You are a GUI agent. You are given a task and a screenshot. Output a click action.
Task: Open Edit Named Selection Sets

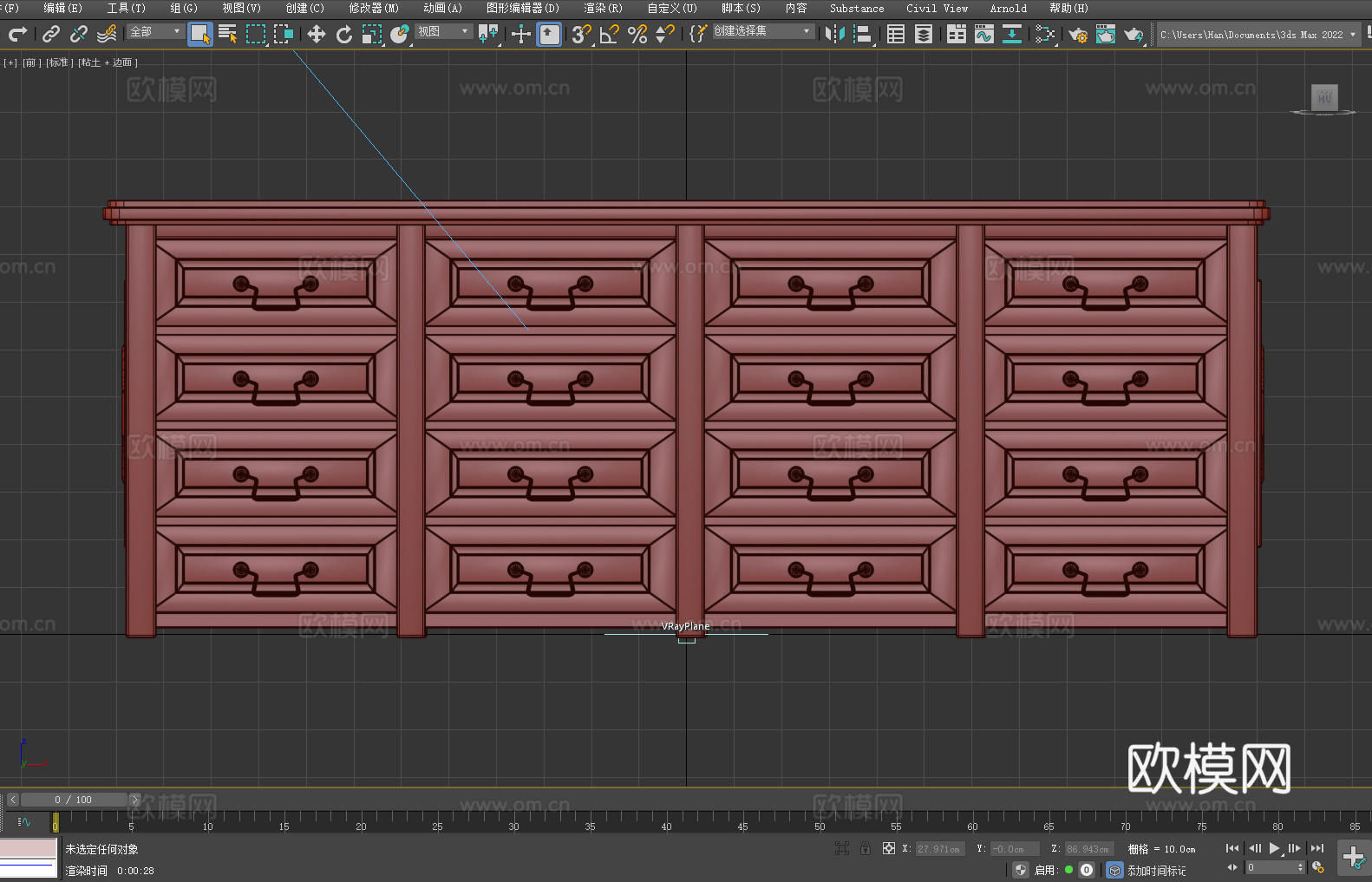pyautogui.click(x=698, y=34)
